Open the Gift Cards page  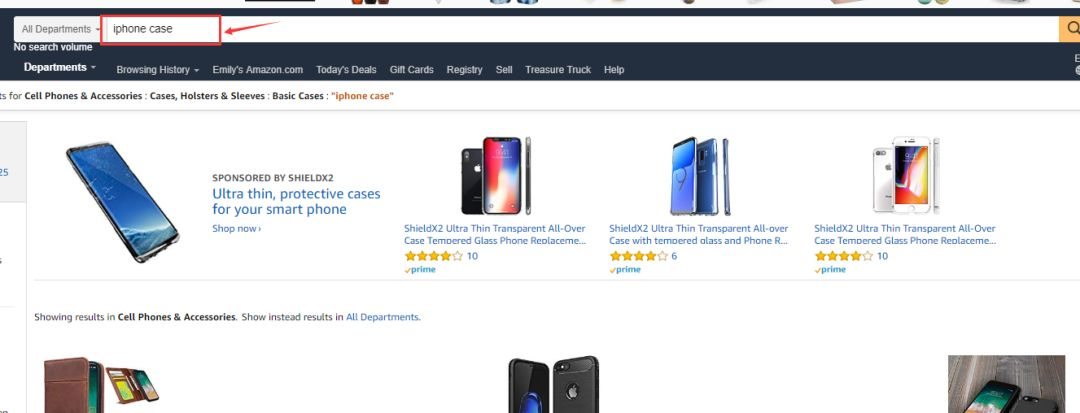pos(412,70)
